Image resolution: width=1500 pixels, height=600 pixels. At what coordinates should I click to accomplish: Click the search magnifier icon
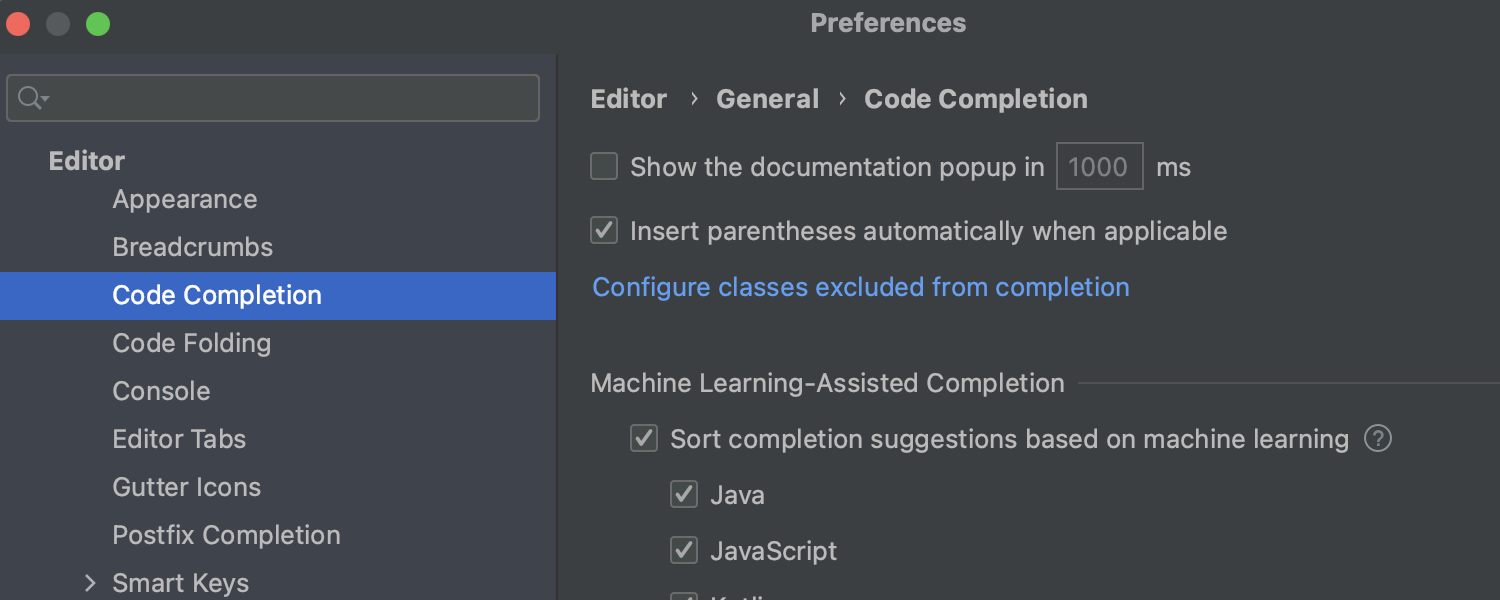tap(30, 98)
